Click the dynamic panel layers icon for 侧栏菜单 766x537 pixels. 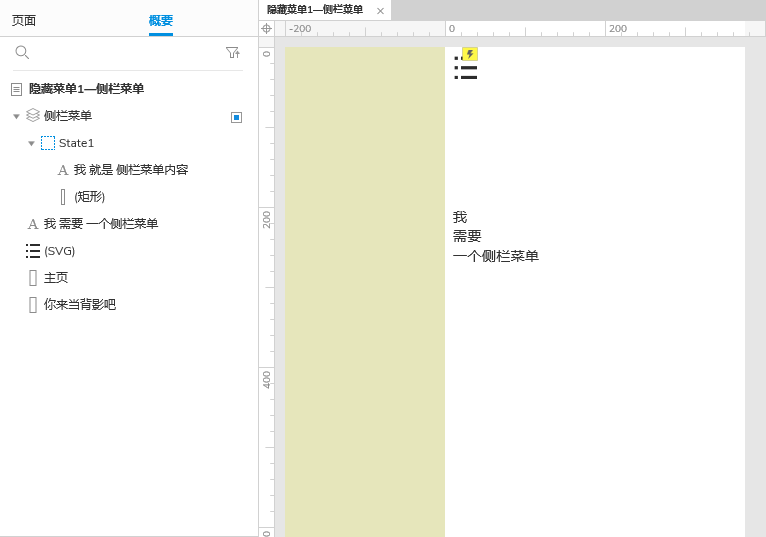tap(33, 115)
